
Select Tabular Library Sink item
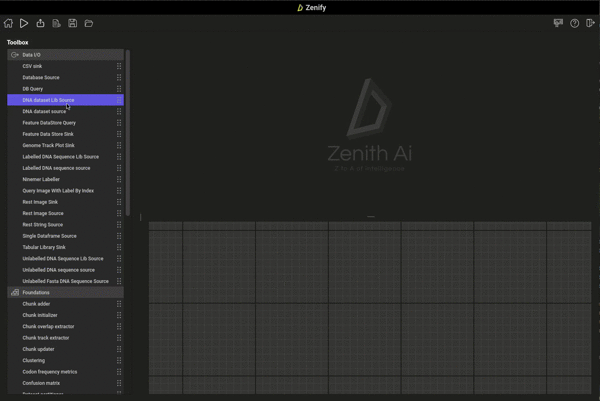[65, 247]
